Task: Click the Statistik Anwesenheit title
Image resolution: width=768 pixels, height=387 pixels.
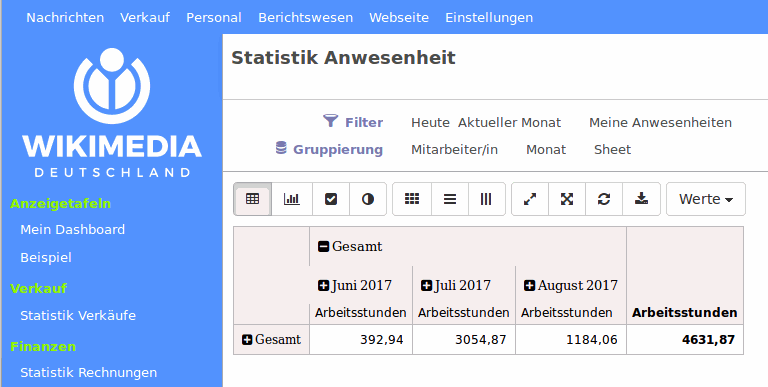Action: pos(343,58)
